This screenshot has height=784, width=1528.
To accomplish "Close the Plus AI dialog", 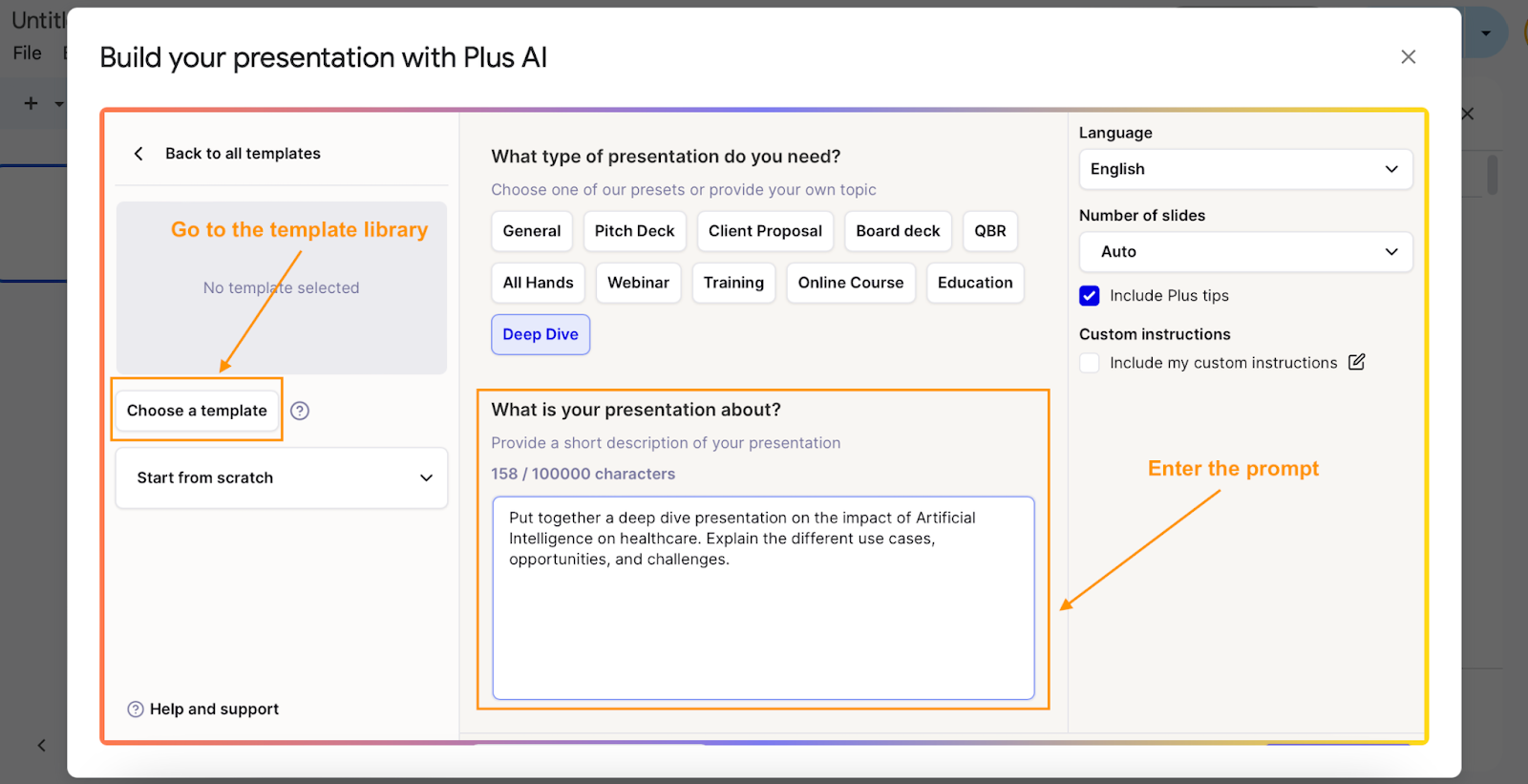I will (x=1408, y=57).
